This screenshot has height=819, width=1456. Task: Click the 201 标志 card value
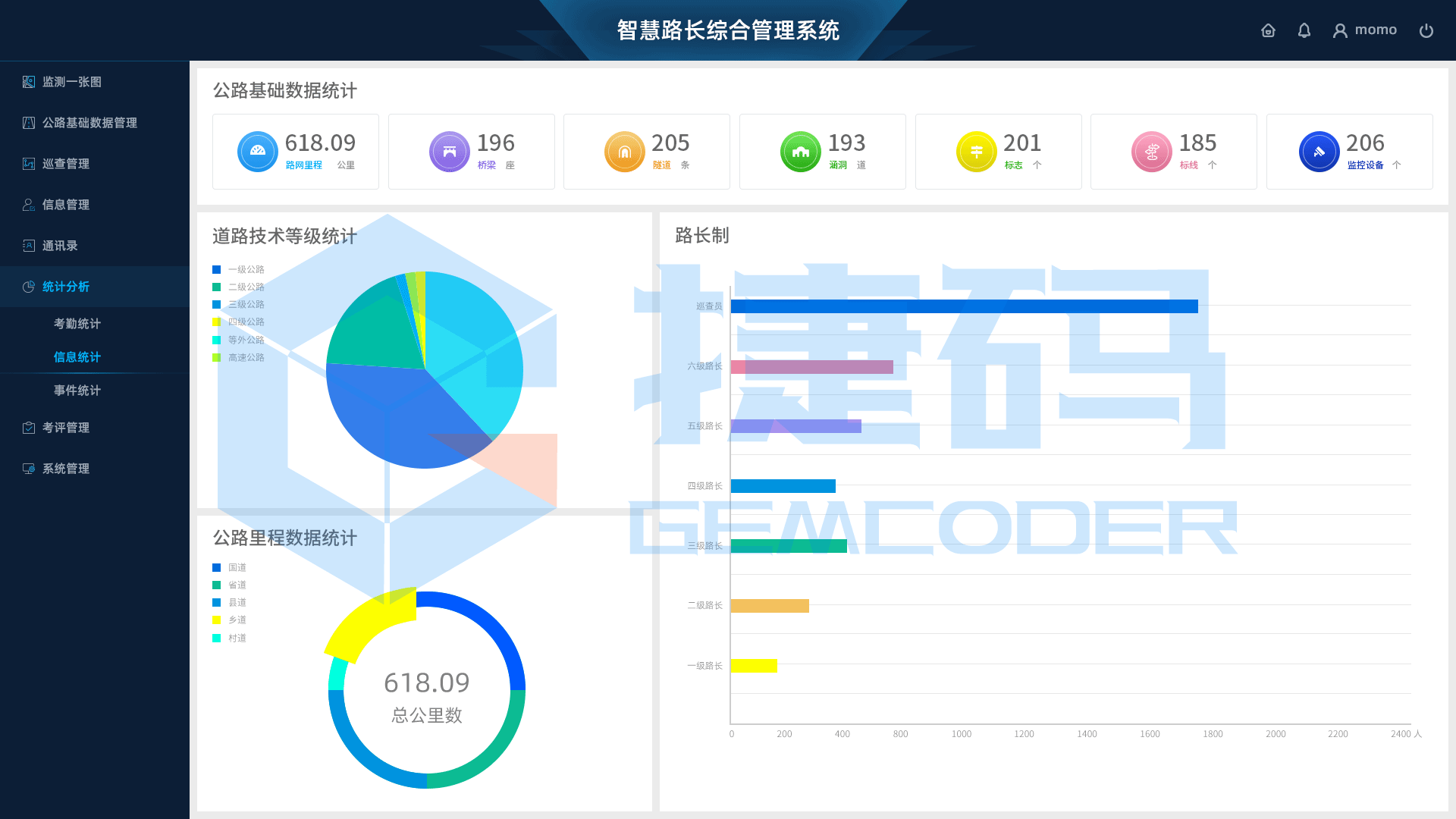point(1022,143)
